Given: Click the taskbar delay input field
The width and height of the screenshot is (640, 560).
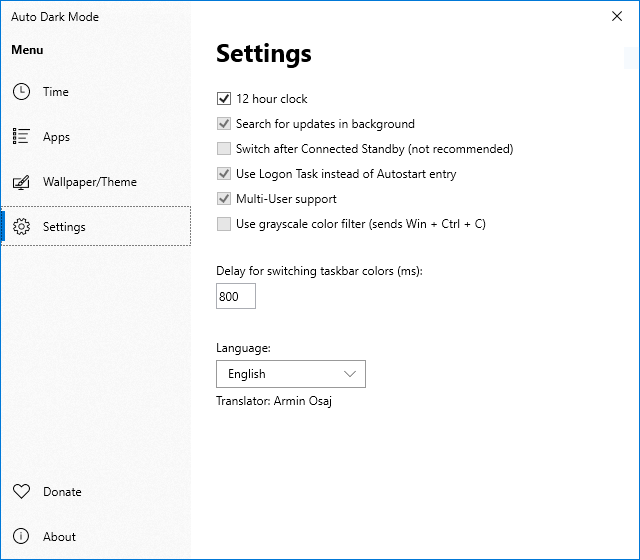Looking at the screenshot, I should (x=236, y=296).
